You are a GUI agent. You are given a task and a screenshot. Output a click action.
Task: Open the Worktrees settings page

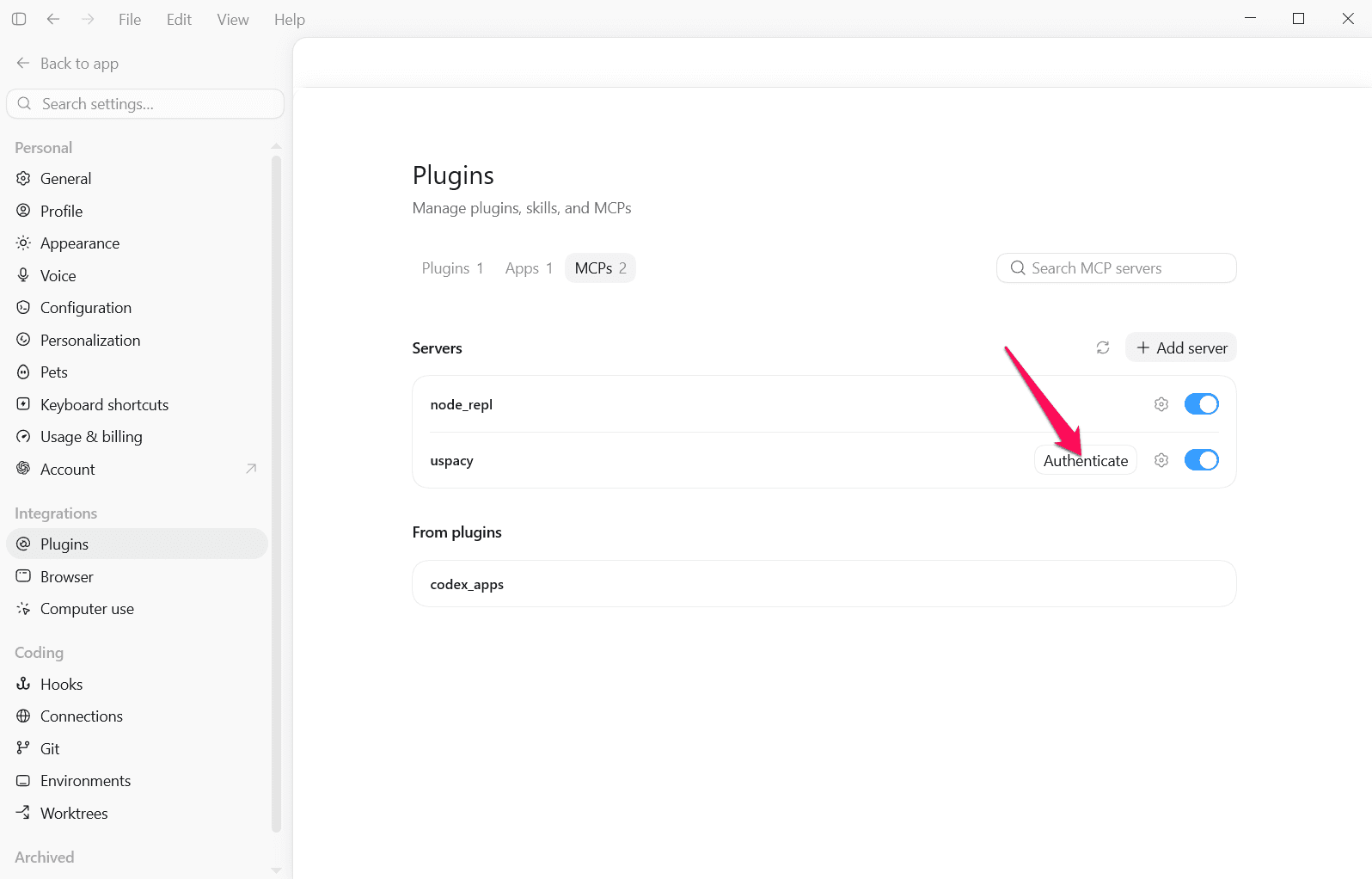[138, 813]
